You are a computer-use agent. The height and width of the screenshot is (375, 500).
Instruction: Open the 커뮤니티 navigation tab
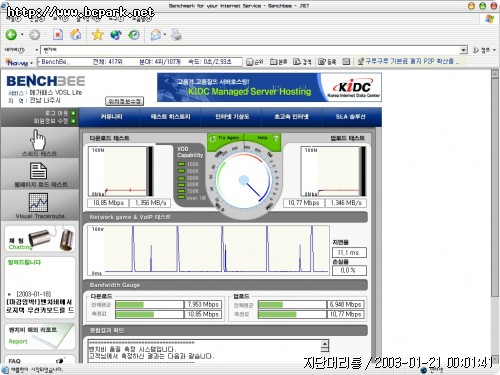coord(111,117)
